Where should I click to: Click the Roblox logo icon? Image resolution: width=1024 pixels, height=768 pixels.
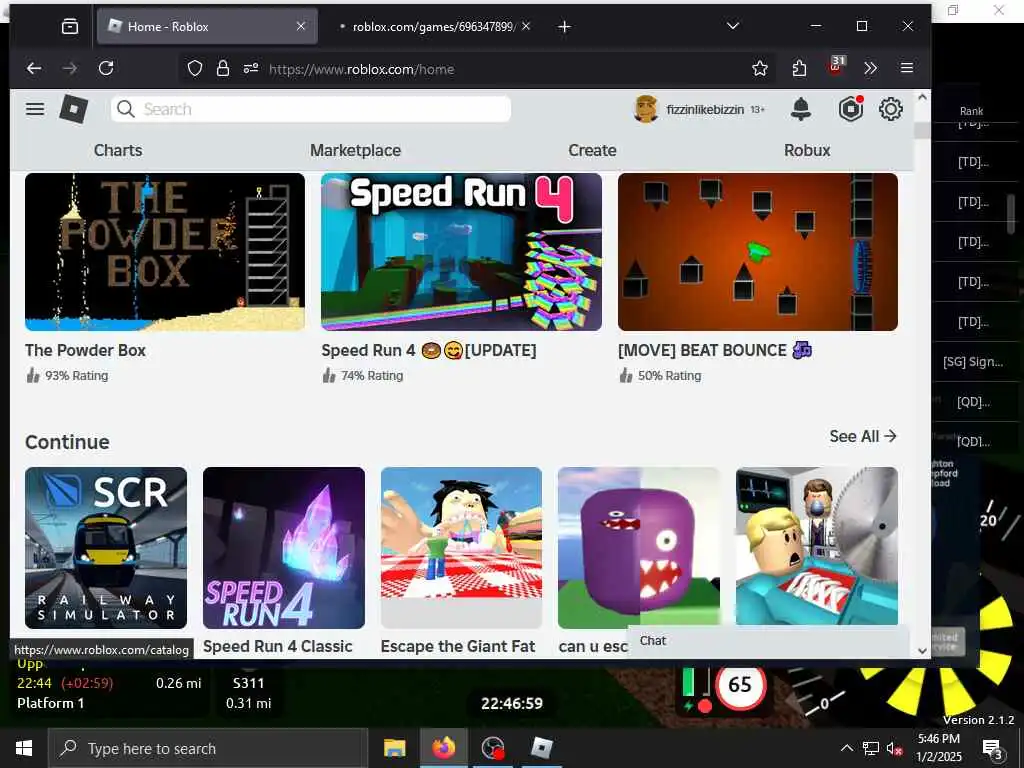74,109
